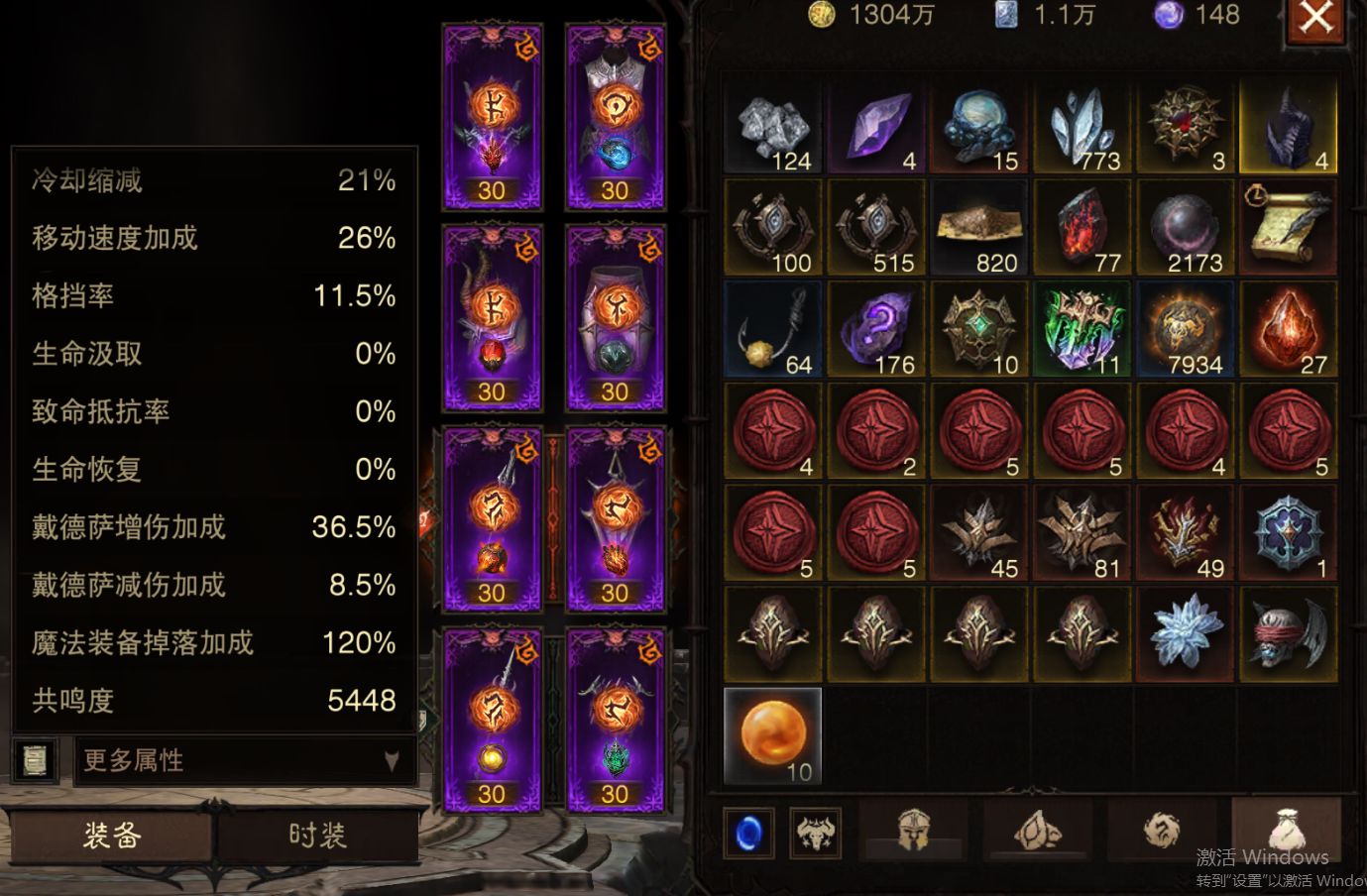Viewport: 1367px width, 896px height.
Task: Switch to the 时装 tab
Action: (317, 836)
